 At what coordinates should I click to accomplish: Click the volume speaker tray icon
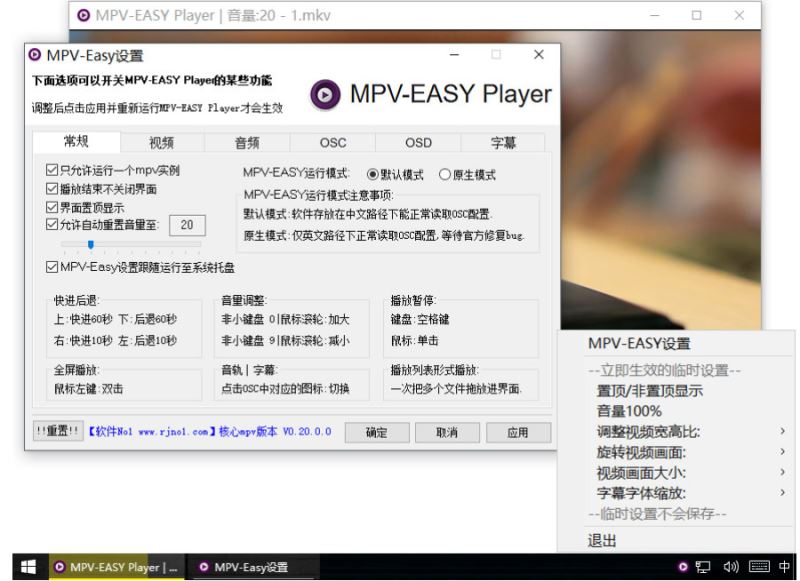[x=731, y=567]
